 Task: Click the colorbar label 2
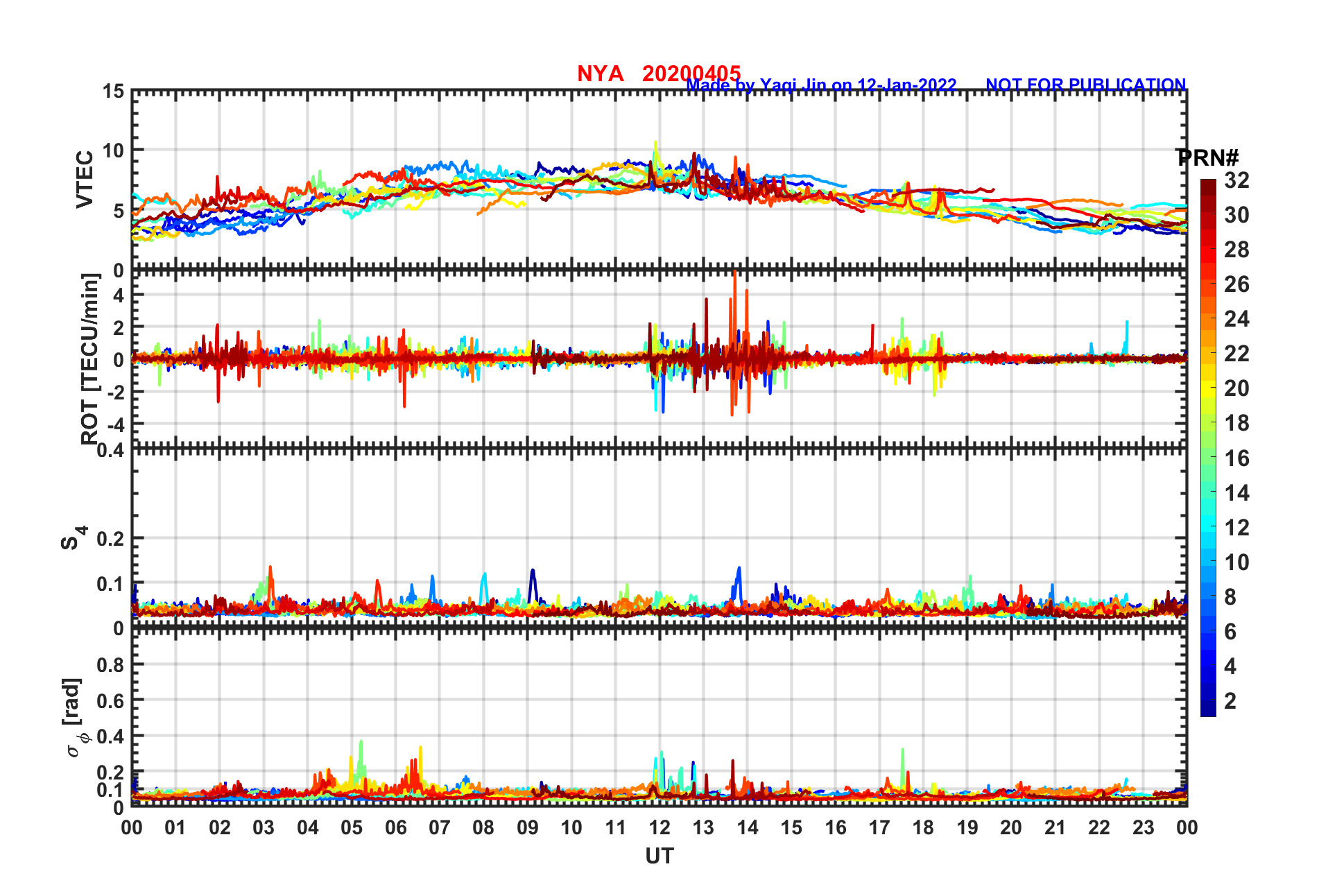[x=1230, y=700]
